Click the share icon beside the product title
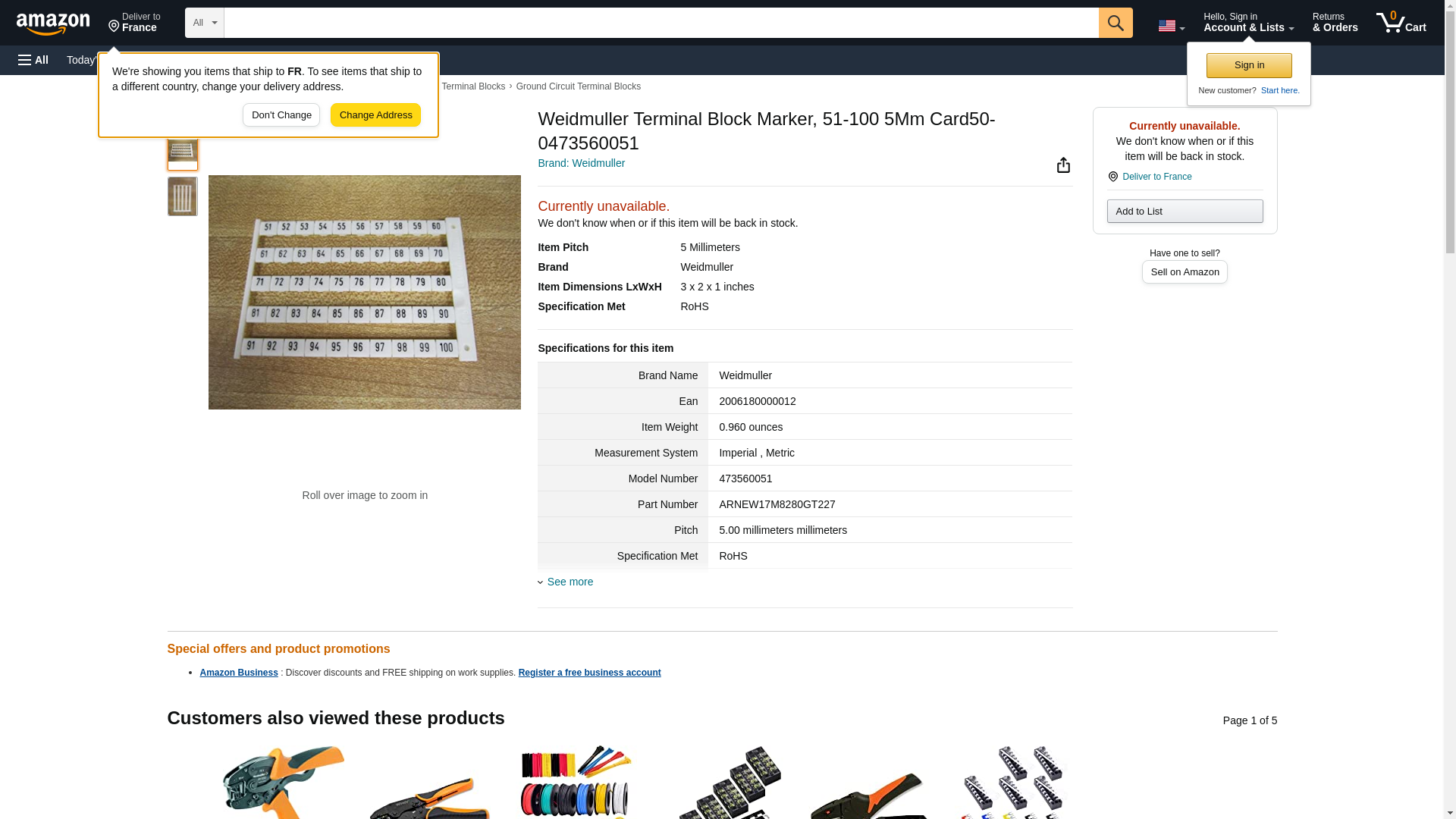Image resolution: width=1456 pixels, height=819 pixels. click(x=1063, y=165)
